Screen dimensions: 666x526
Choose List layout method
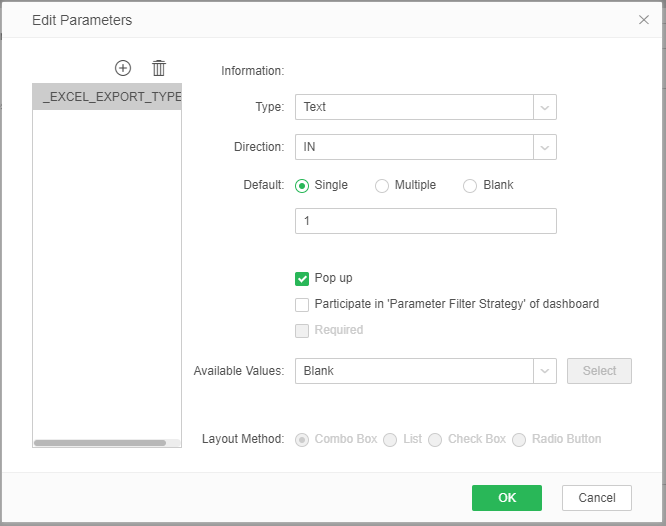tap(391, 440)
